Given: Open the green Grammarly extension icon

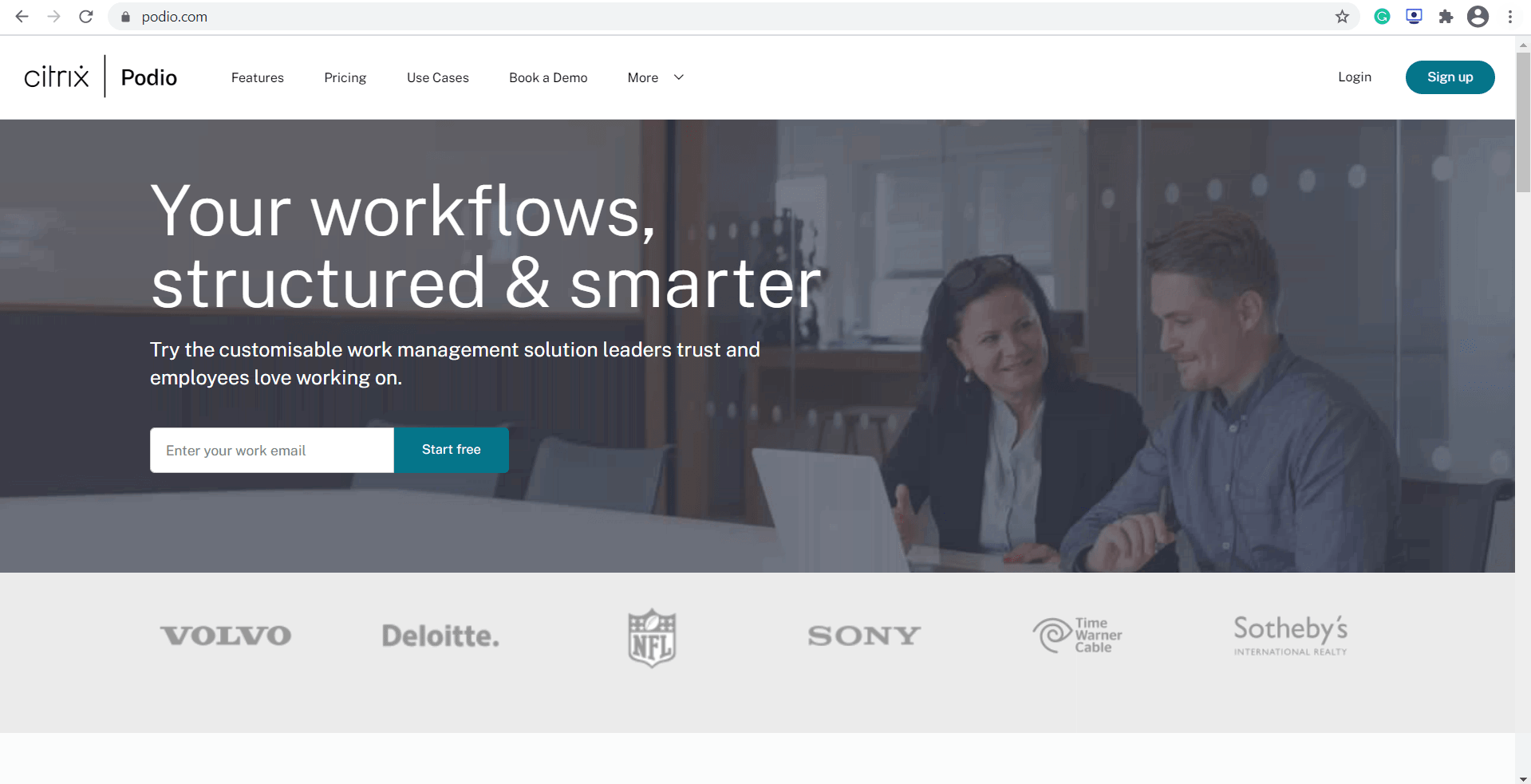Looking at the screenshot, I should [1382, 17].
